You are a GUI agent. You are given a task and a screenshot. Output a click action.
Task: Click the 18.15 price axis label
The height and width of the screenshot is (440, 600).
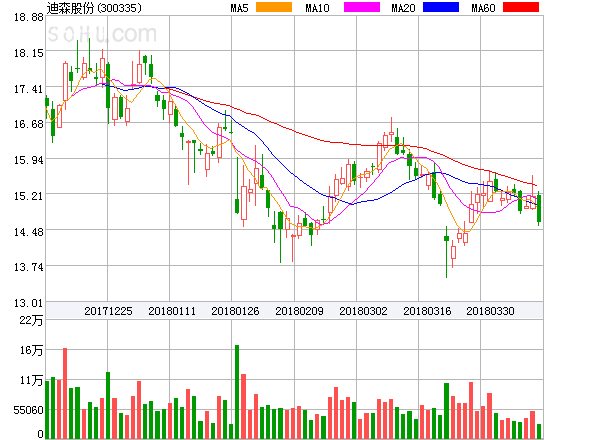point(29,53)
